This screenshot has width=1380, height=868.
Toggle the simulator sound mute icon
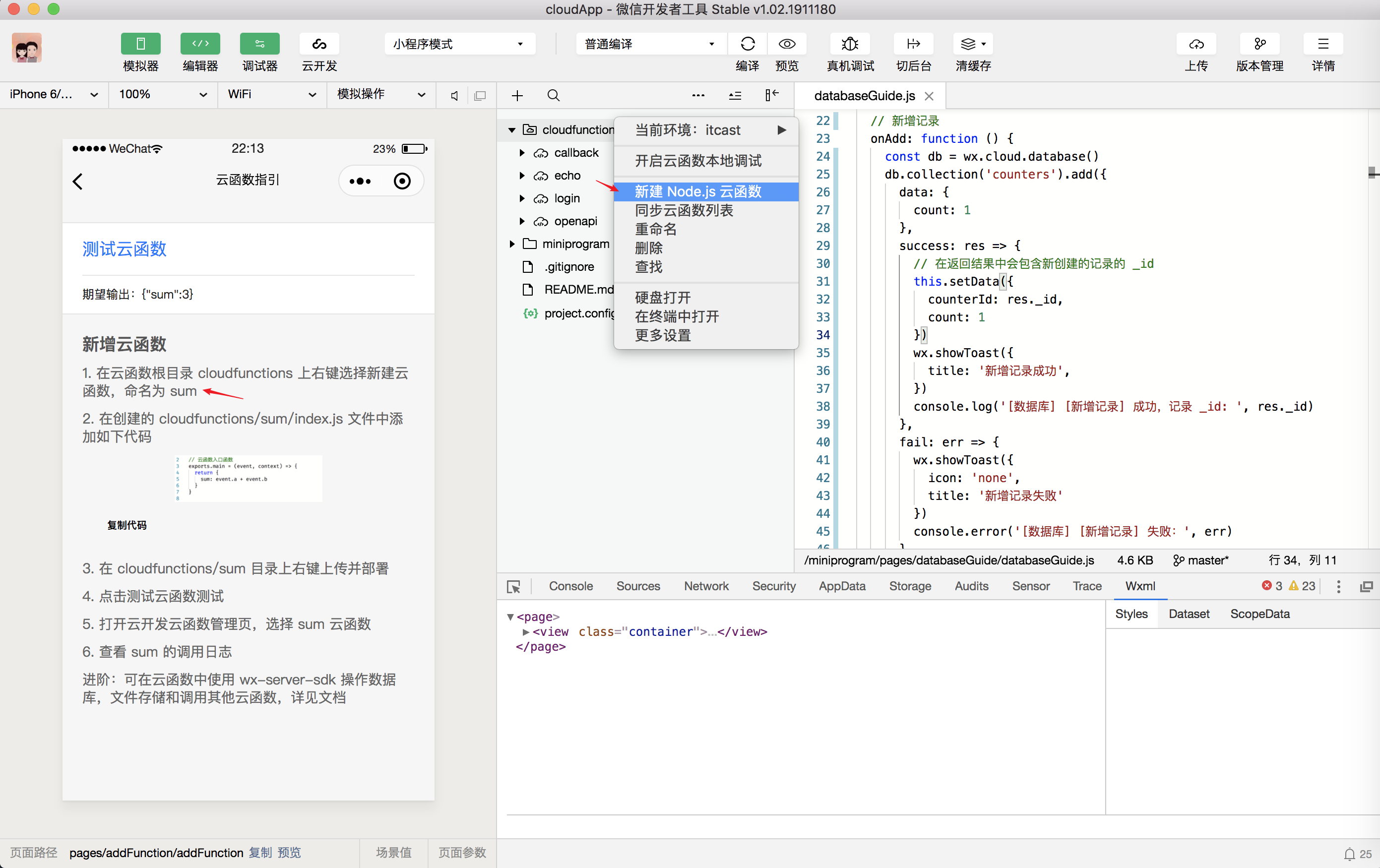point(454,96)
